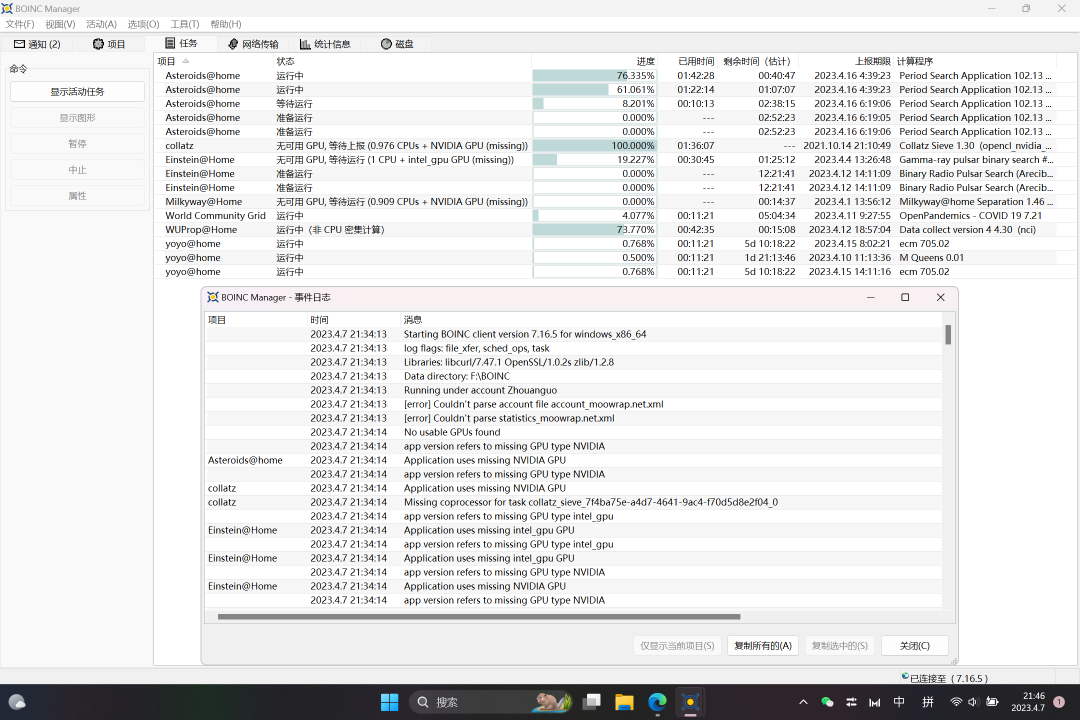Click the collatz 100.000% progress bar

pyautogui.click(x=594, y=146)
